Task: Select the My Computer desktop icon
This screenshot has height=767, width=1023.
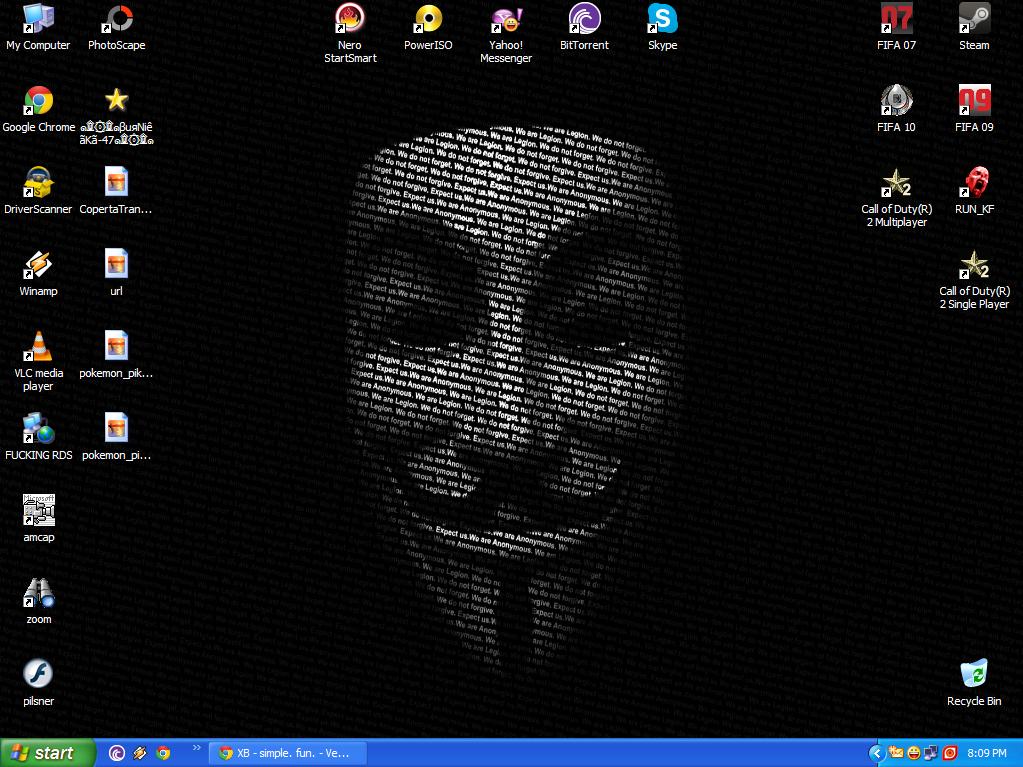Action: tap(38, 27)
